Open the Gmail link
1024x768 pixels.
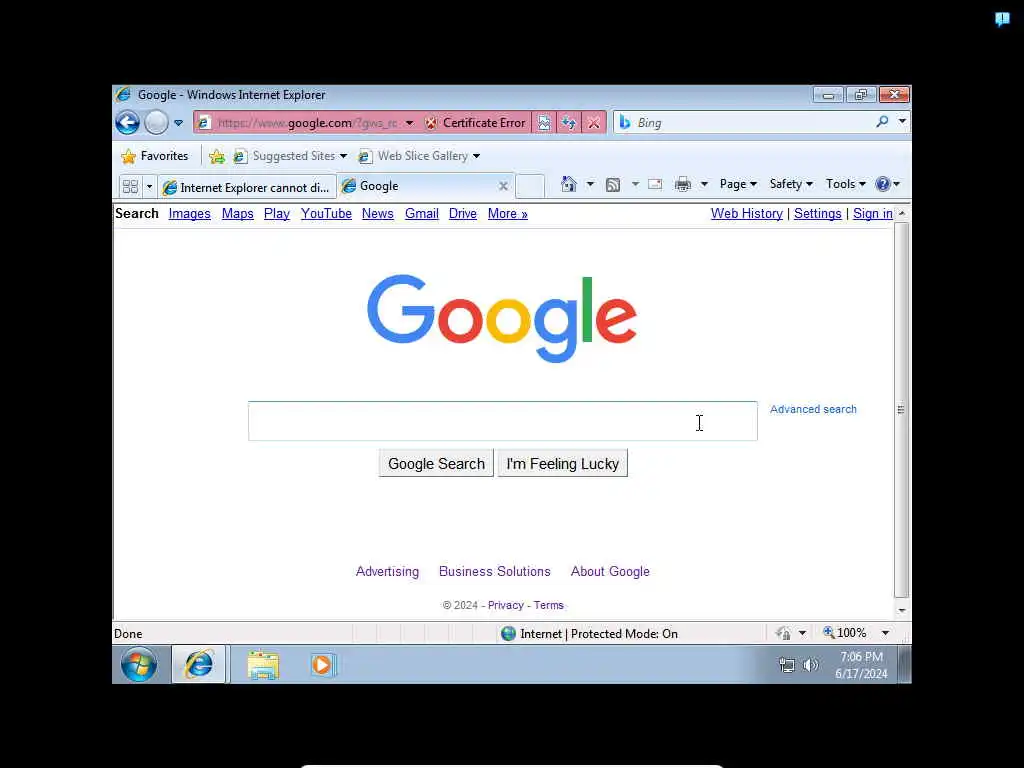click(x=422, y=214)
